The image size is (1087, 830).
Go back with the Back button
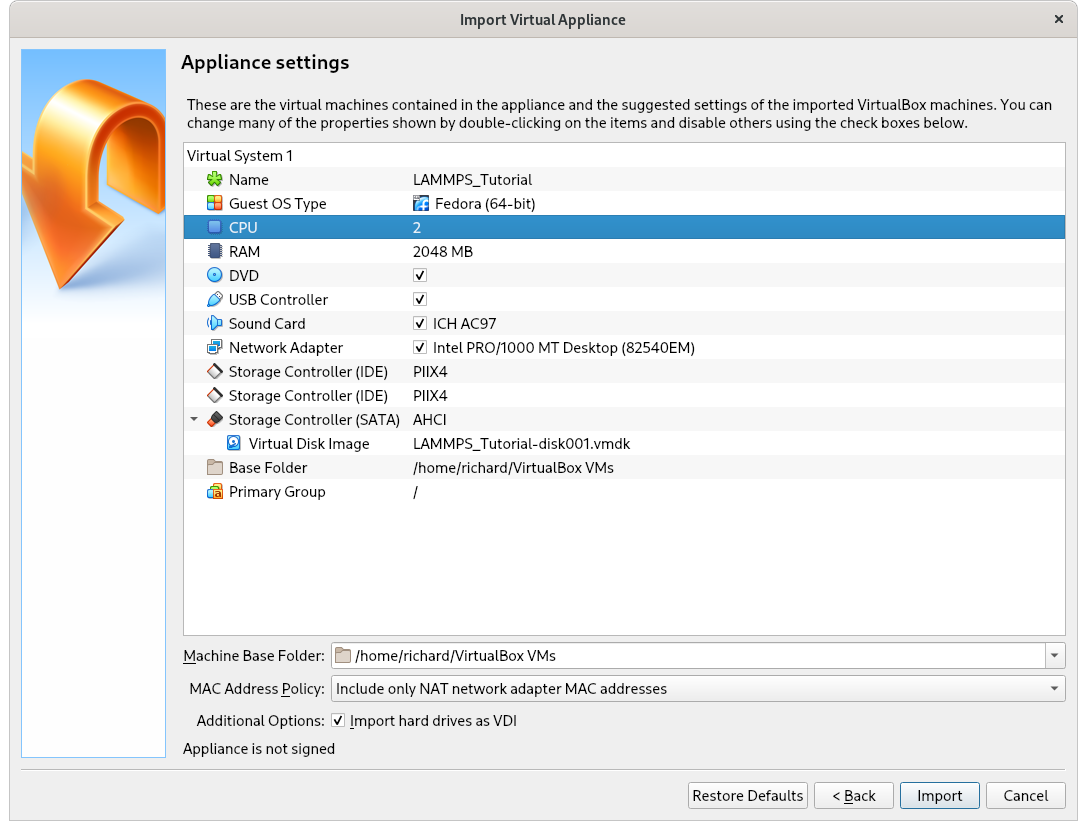tap(854, 795)
